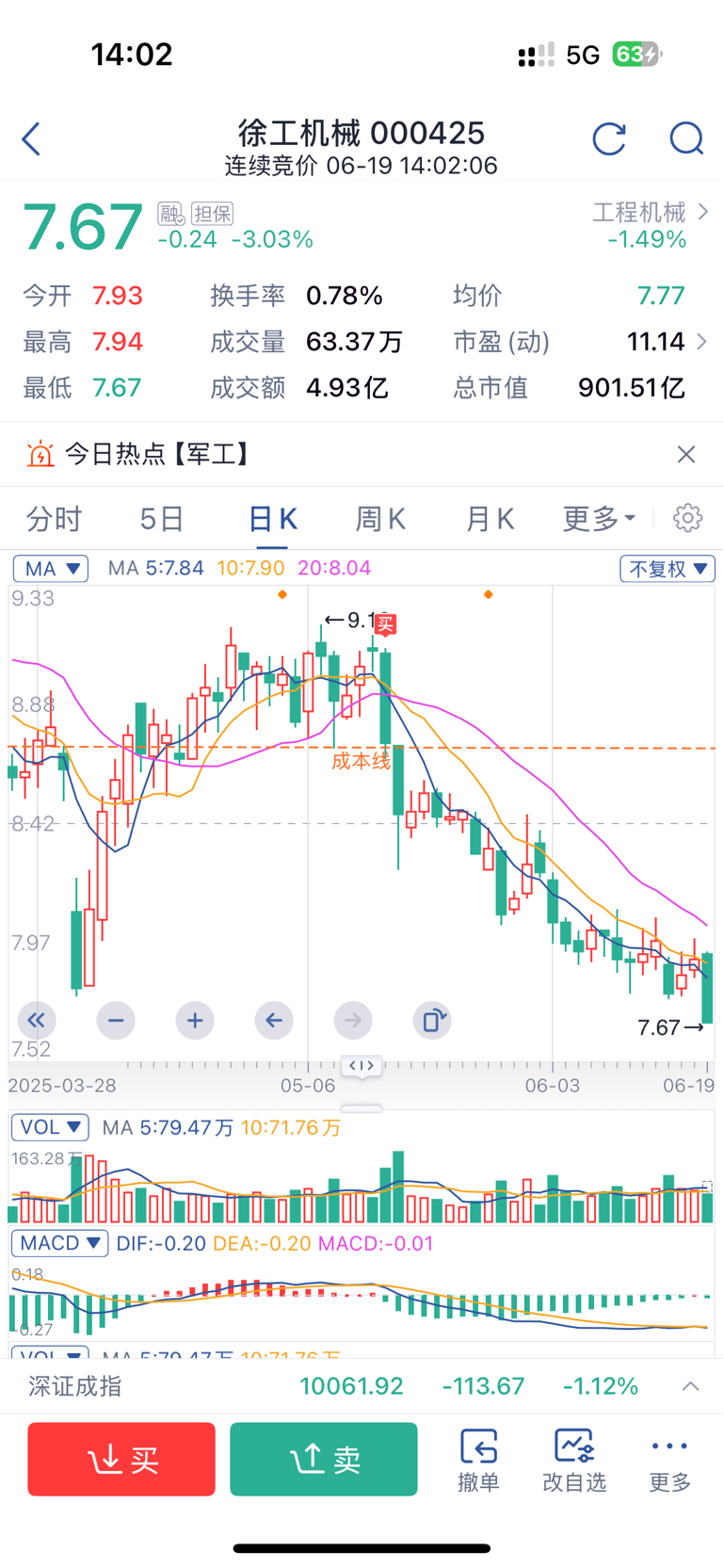The width and height of the screenshot is (724, 1568).
Task: Tap the panel resize handle below chart
Action: click(x=362, y=1108)
